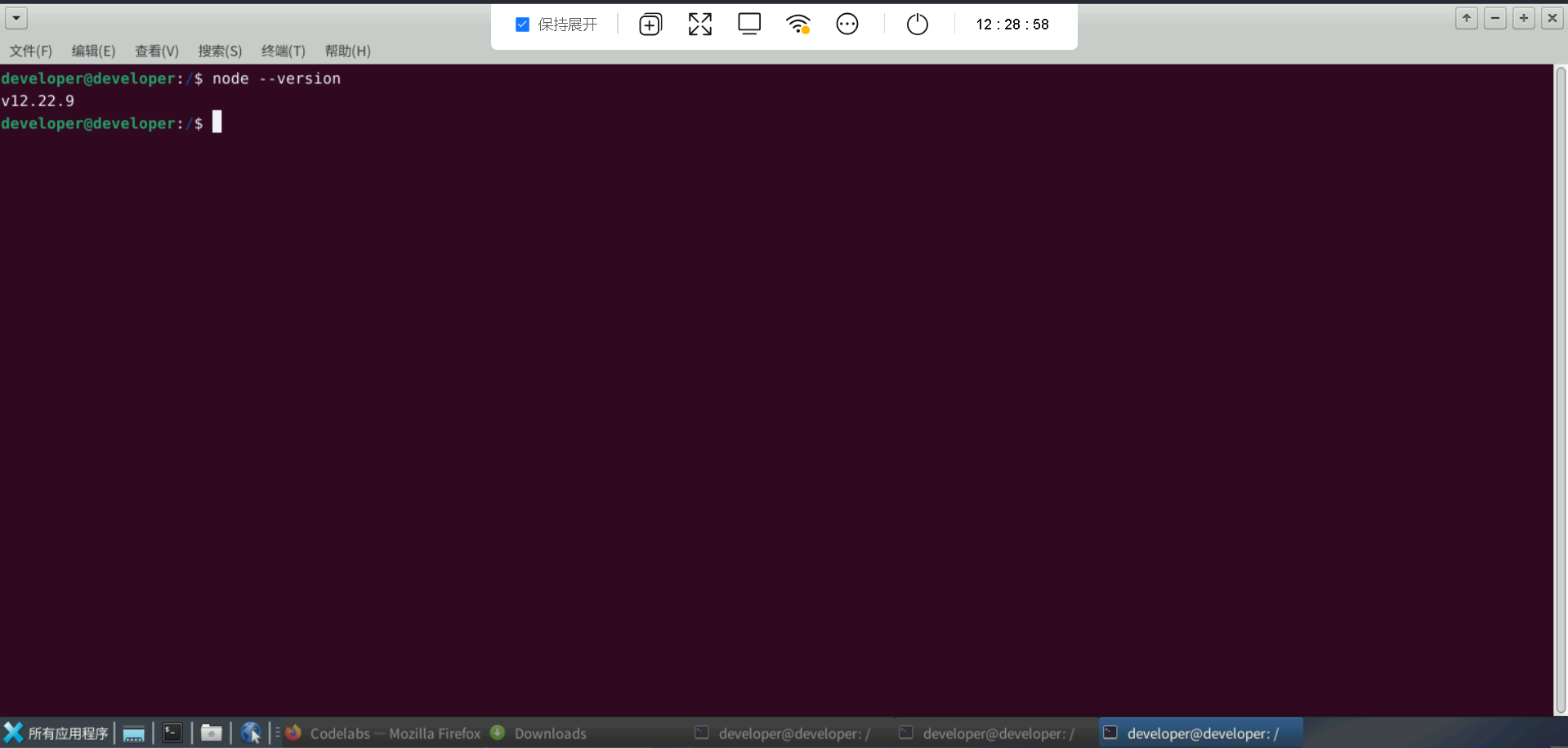The height and width of the screenshot is (748, 1568).
Task: Open the 所有应用程序 applications menu
Action: click(56, 733)
